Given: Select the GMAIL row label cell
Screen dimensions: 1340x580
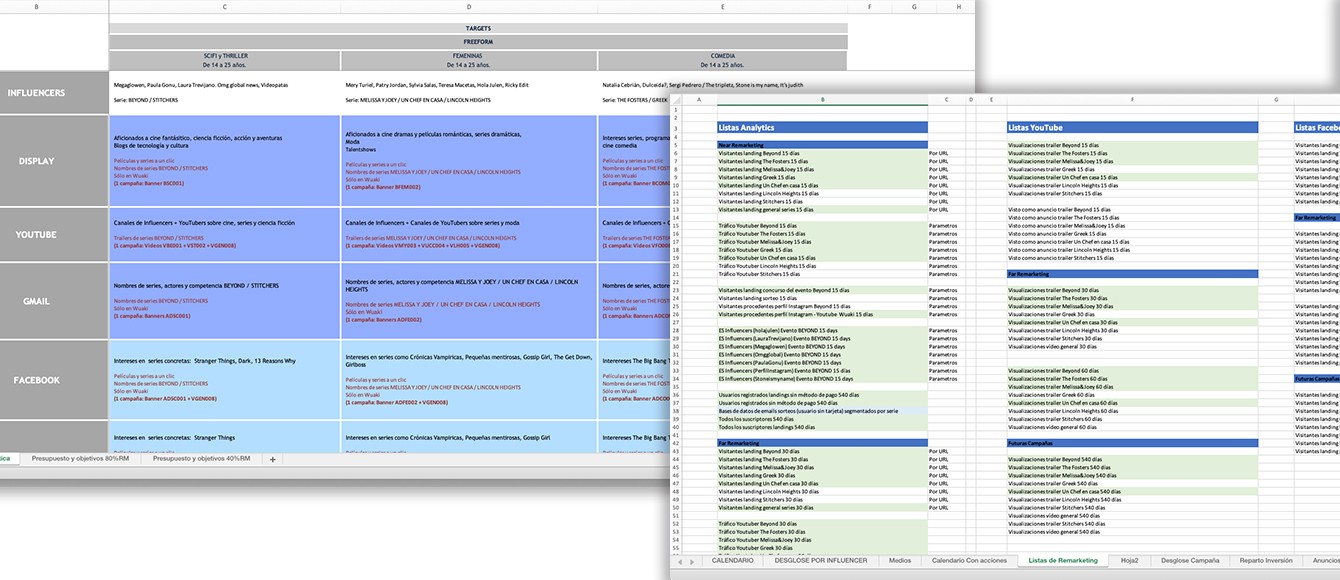Looking at the screenshot, I should pyautogui.click(x=36, y=301).
